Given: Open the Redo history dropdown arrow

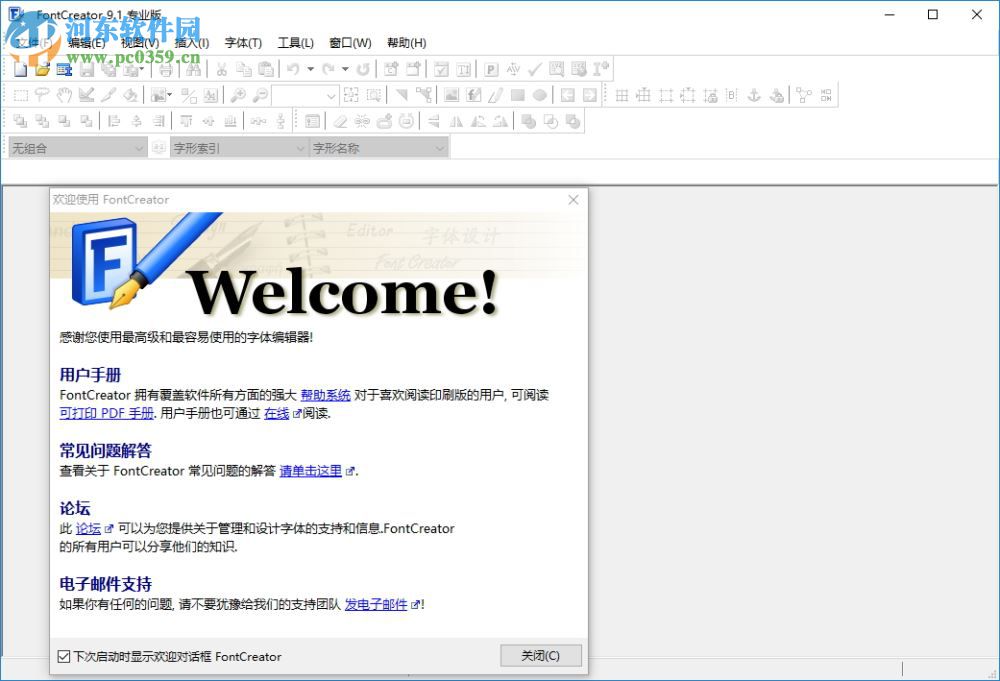Looking at the screenshot, I should tap(343, 69).
